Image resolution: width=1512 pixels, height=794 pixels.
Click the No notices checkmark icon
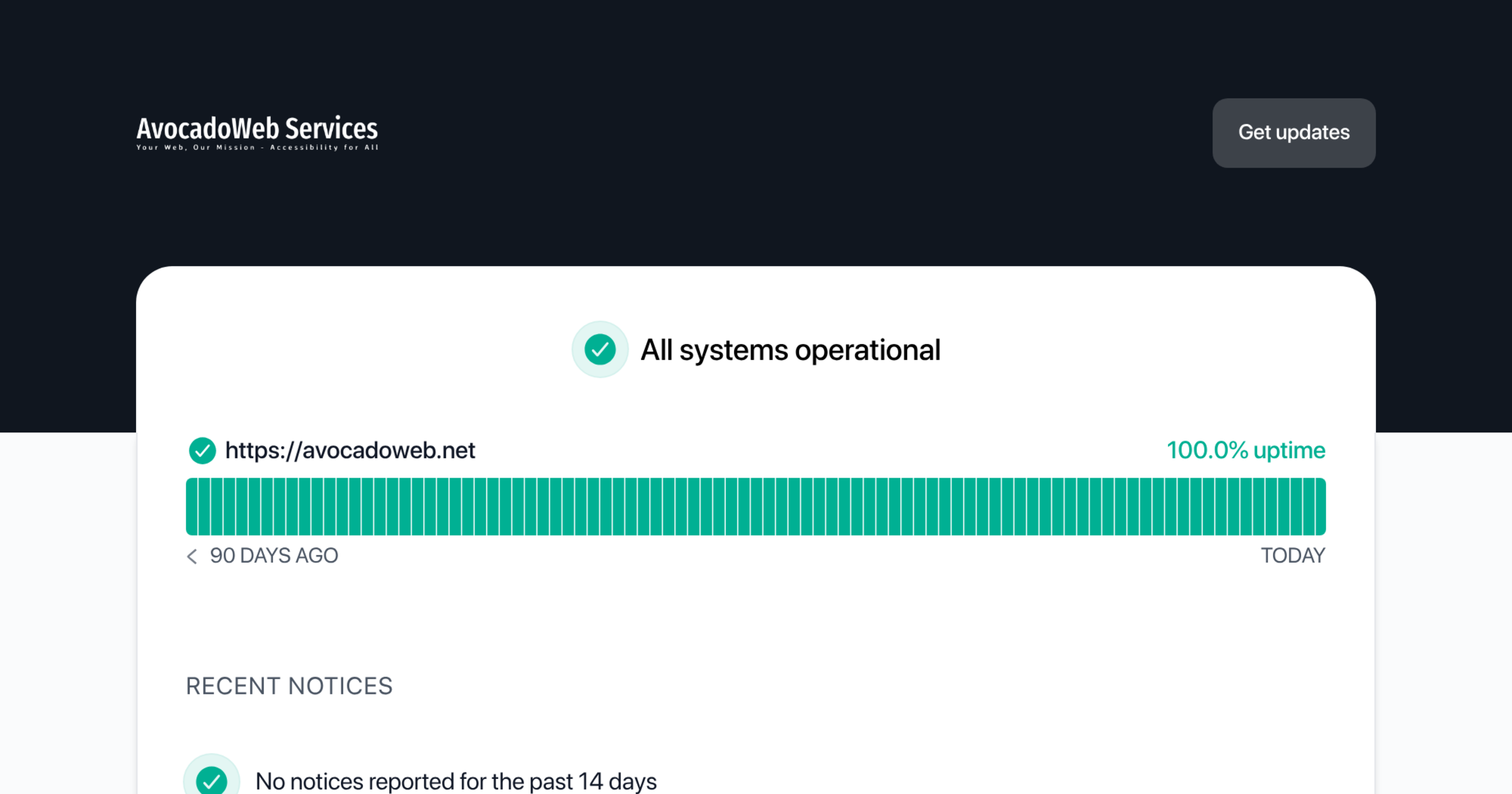tap(212, 781)
